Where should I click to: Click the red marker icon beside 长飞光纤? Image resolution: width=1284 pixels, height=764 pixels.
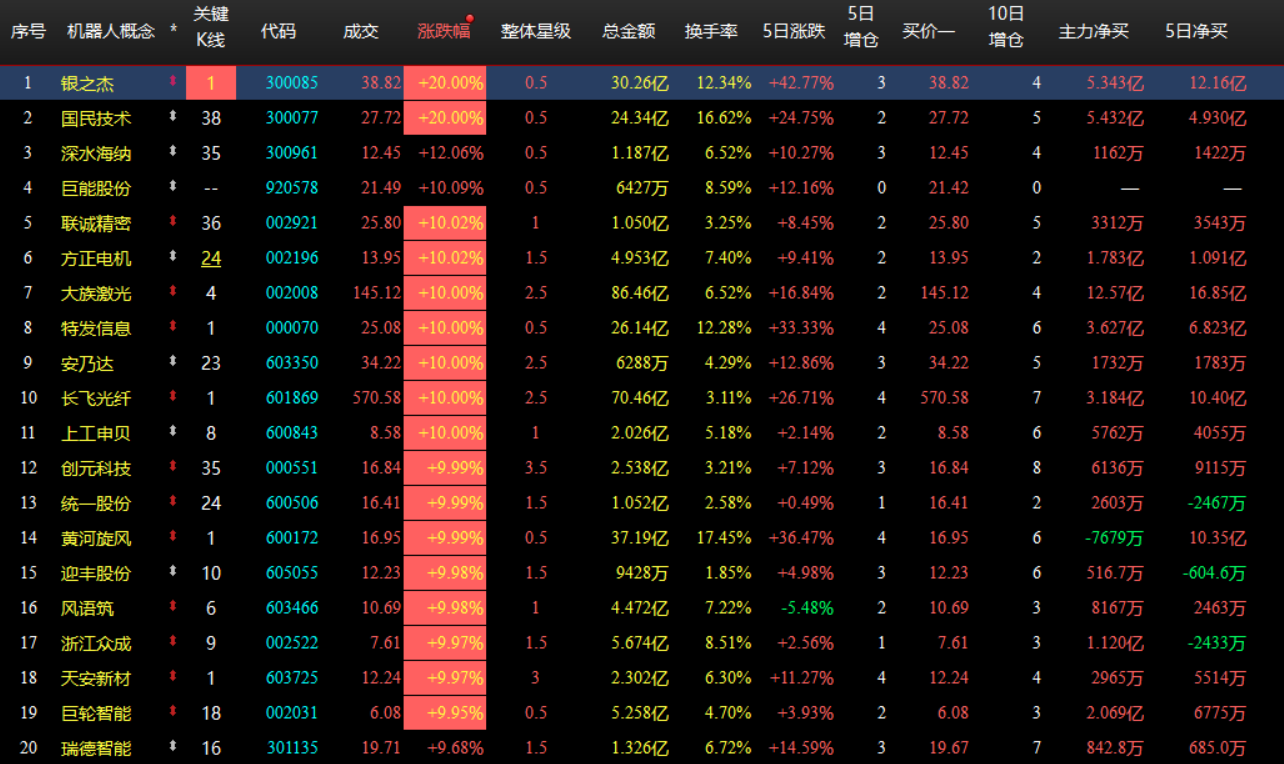pos(173,397)
